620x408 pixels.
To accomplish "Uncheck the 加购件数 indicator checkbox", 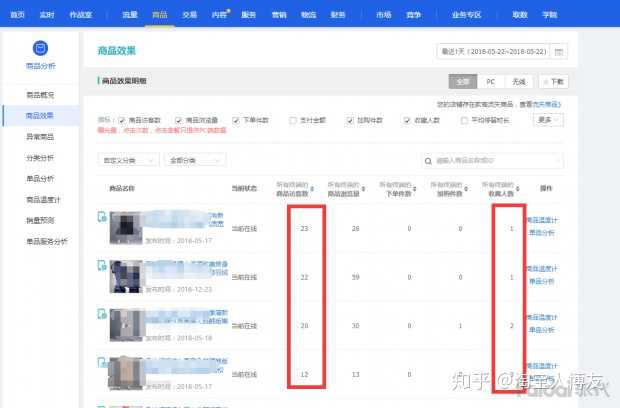I will coord(349,120).
